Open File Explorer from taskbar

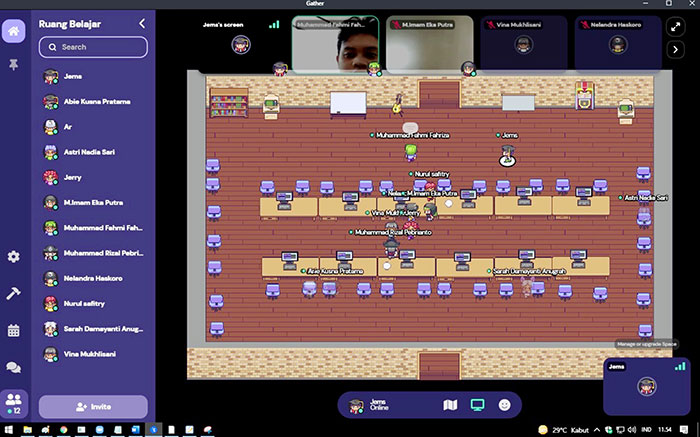(28, 430)
